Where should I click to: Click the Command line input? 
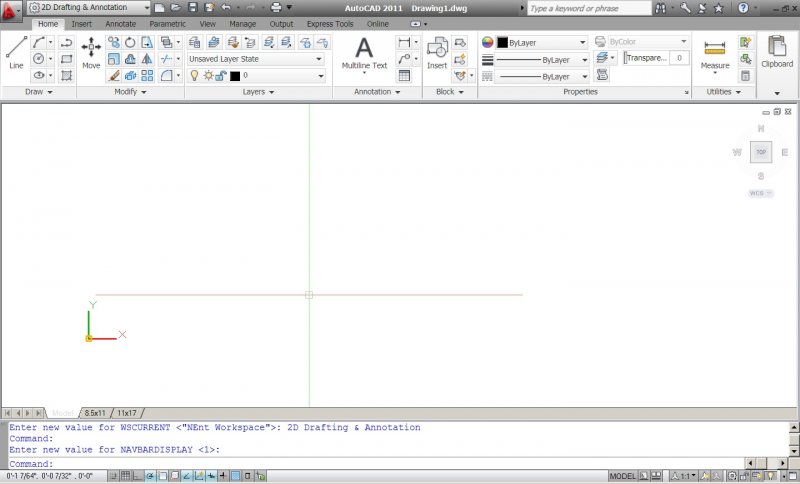378,464
